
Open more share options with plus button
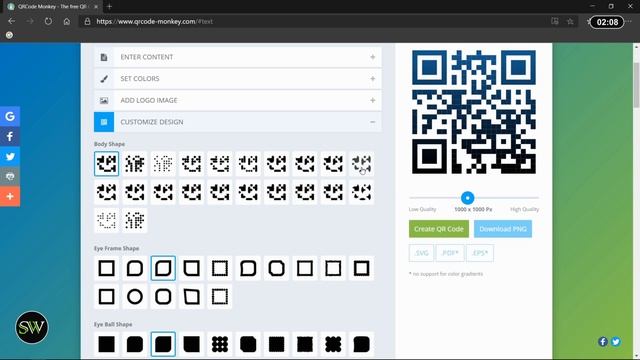tap(10, 196)
